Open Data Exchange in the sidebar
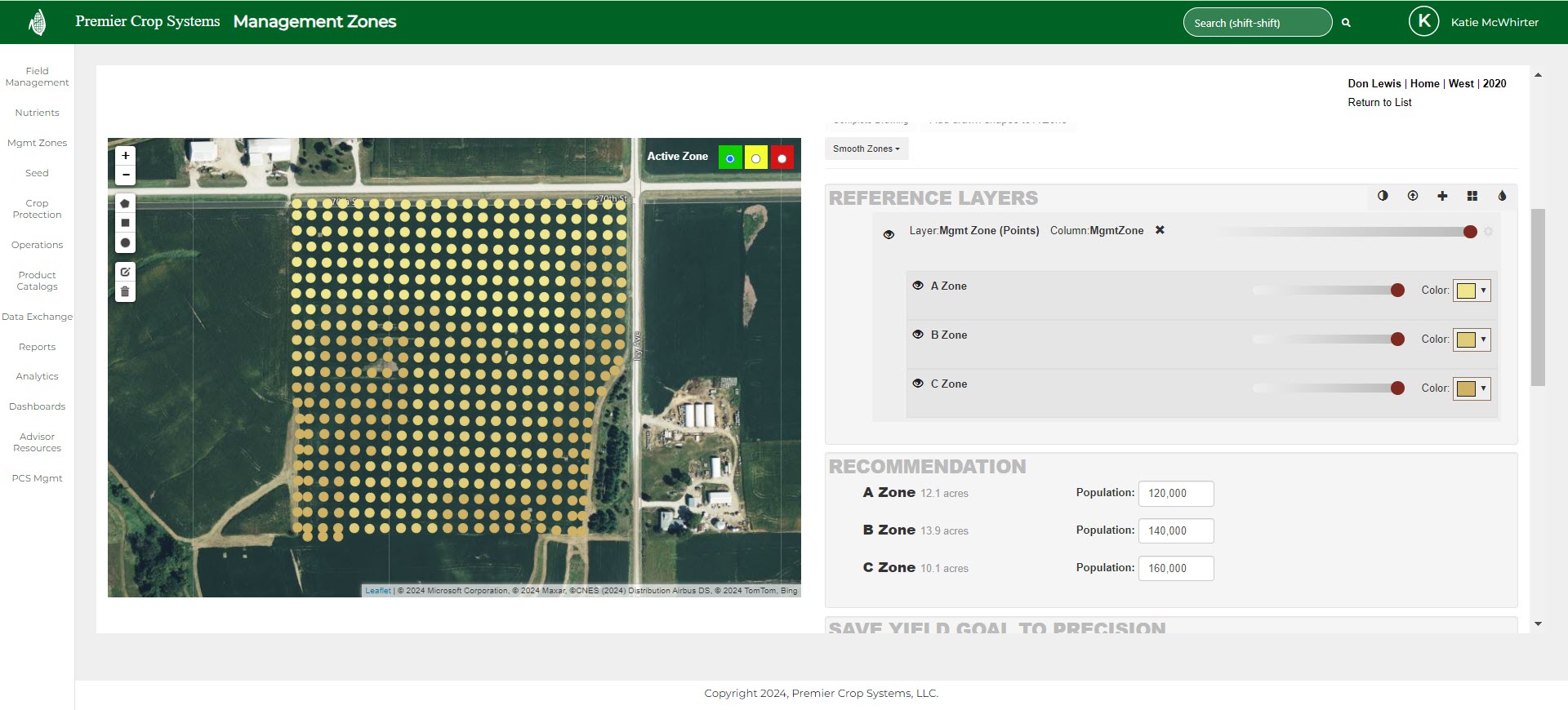Image resolution: width=1568 pixels, height=710 pixels. (x=37, y=317)
